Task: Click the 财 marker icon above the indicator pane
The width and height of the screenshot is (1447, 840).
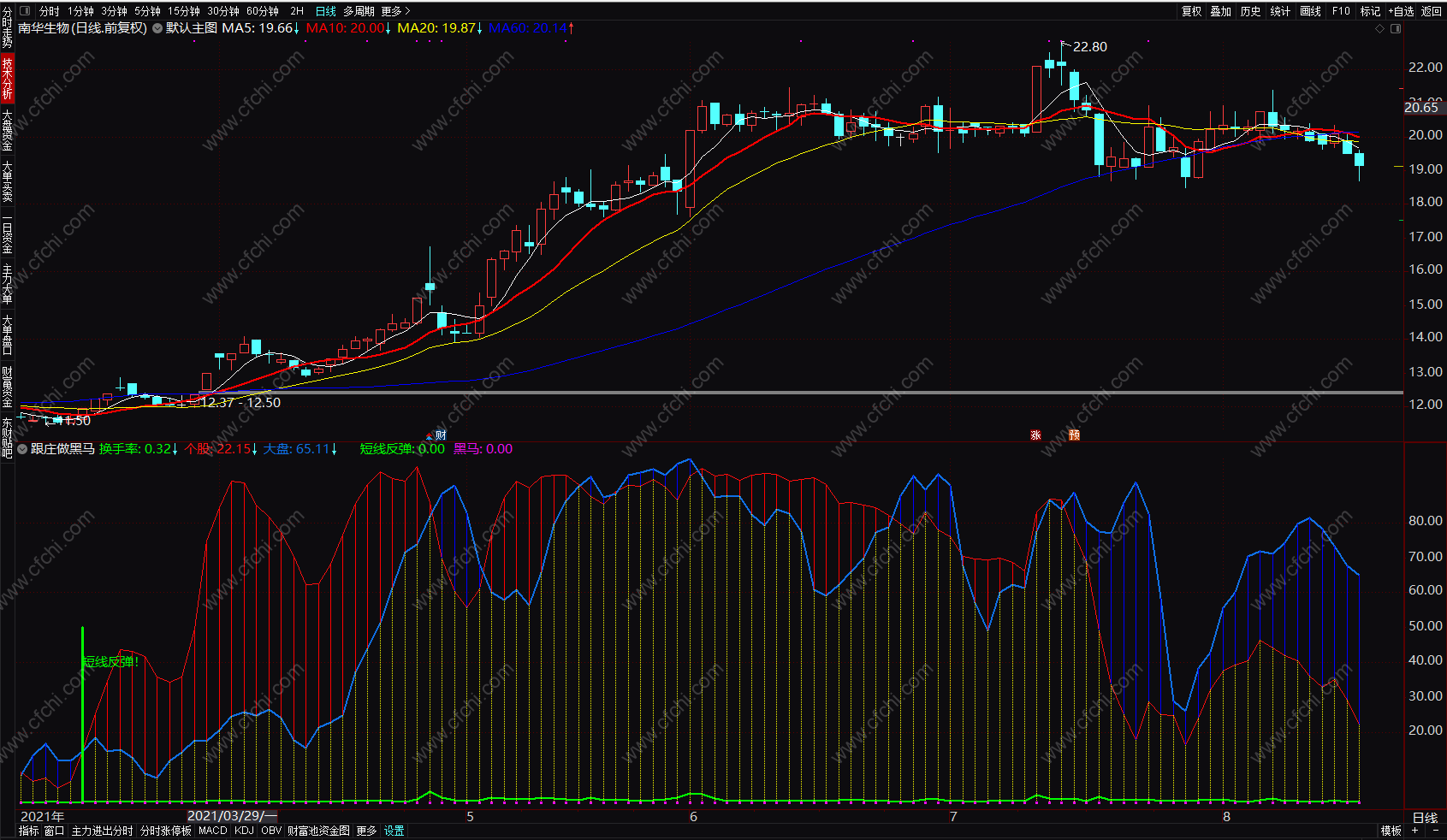Action: [x=441, y=435]
